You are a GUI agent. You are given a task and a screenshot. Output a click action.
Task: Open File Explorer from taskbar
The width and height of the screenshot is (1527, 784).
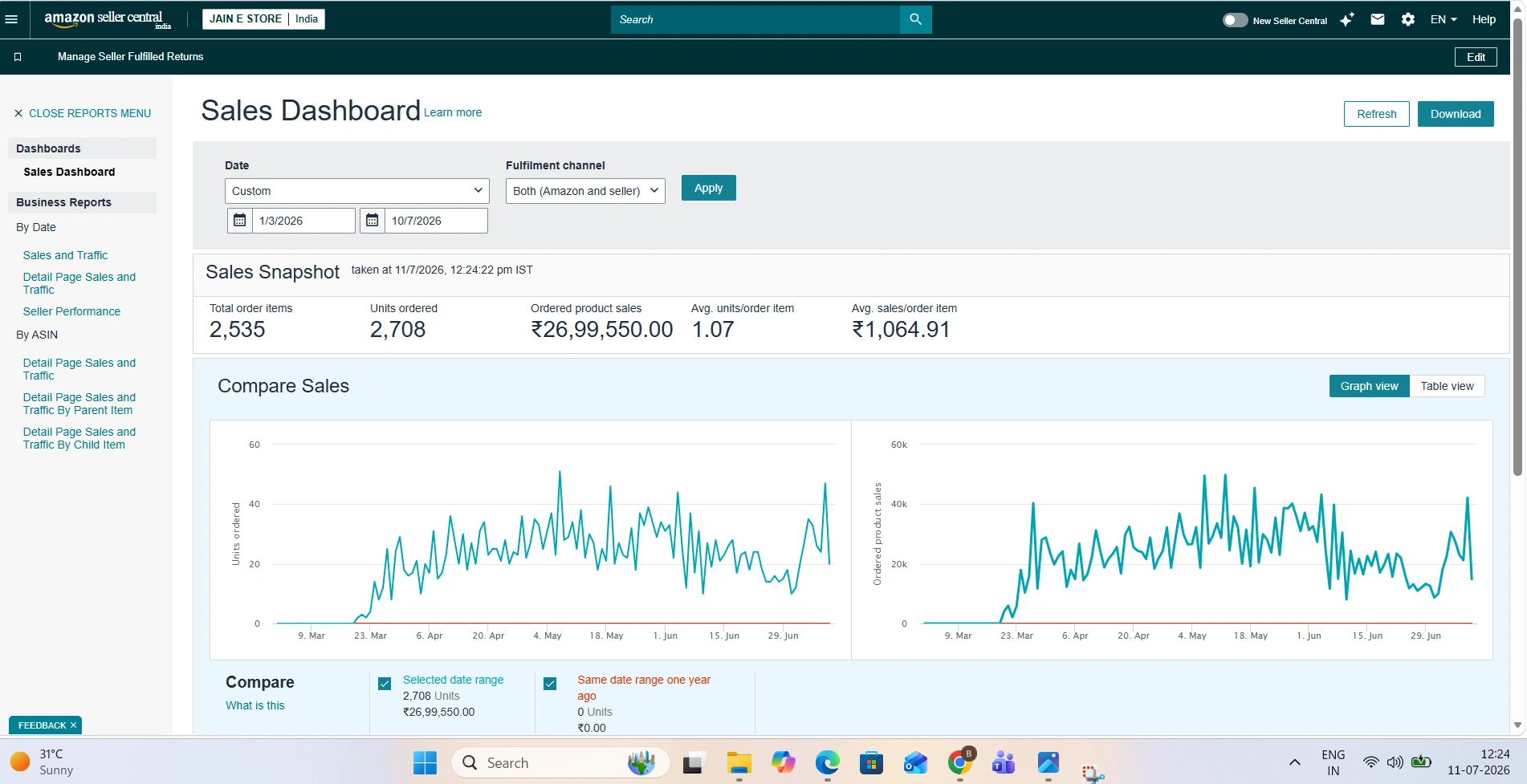point(739,762)
